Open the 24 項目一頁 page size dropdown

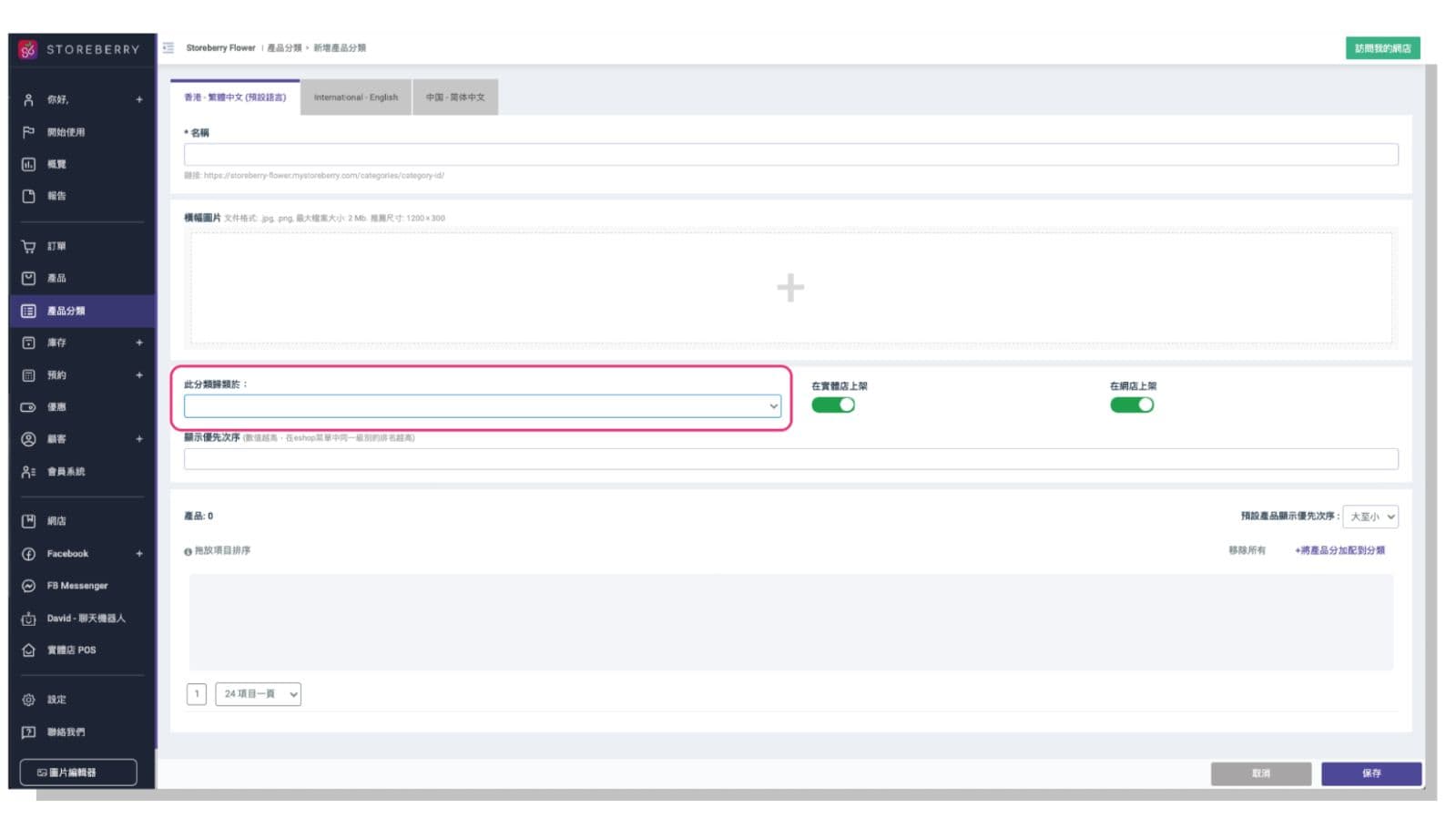click(258, 694)
